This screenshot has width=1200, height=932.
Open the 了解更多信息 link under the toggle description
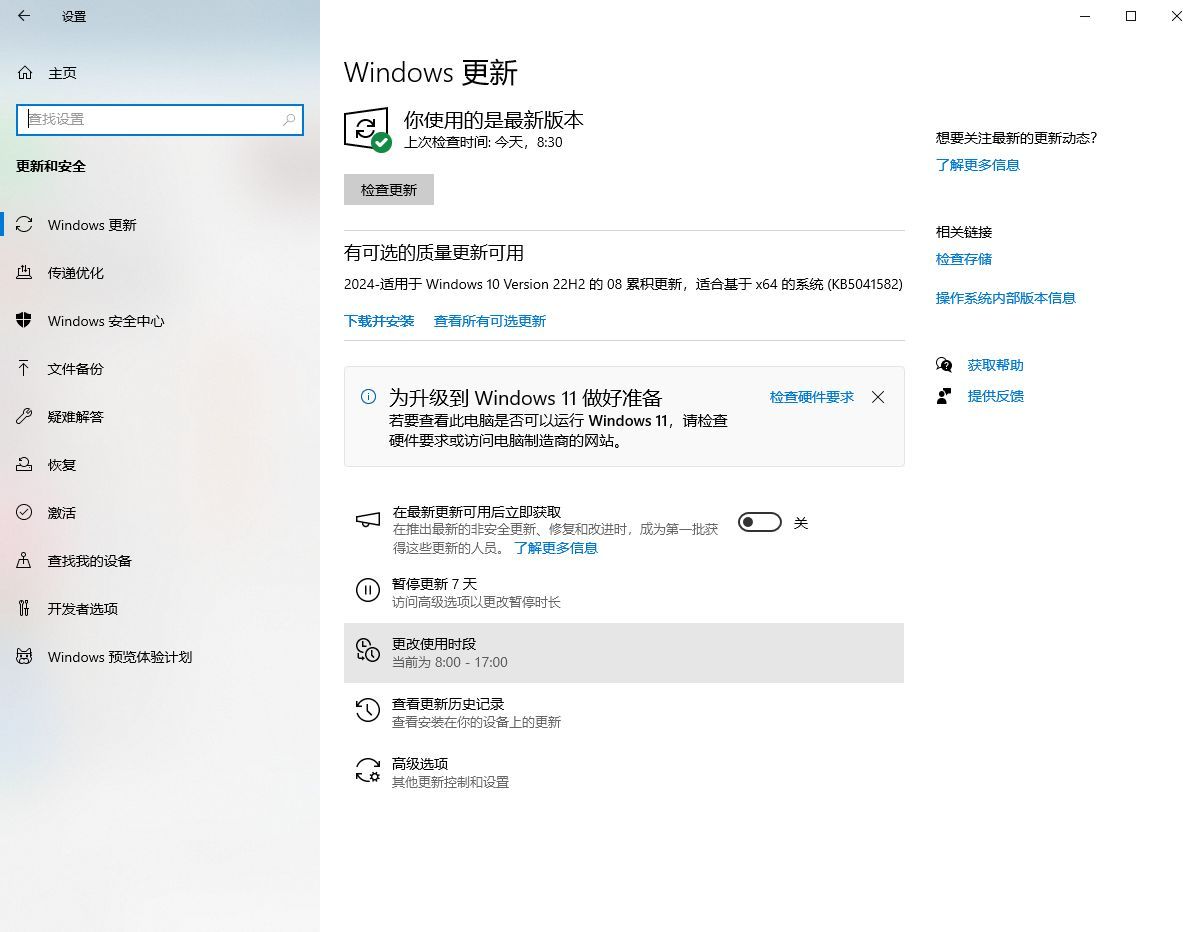556,548
